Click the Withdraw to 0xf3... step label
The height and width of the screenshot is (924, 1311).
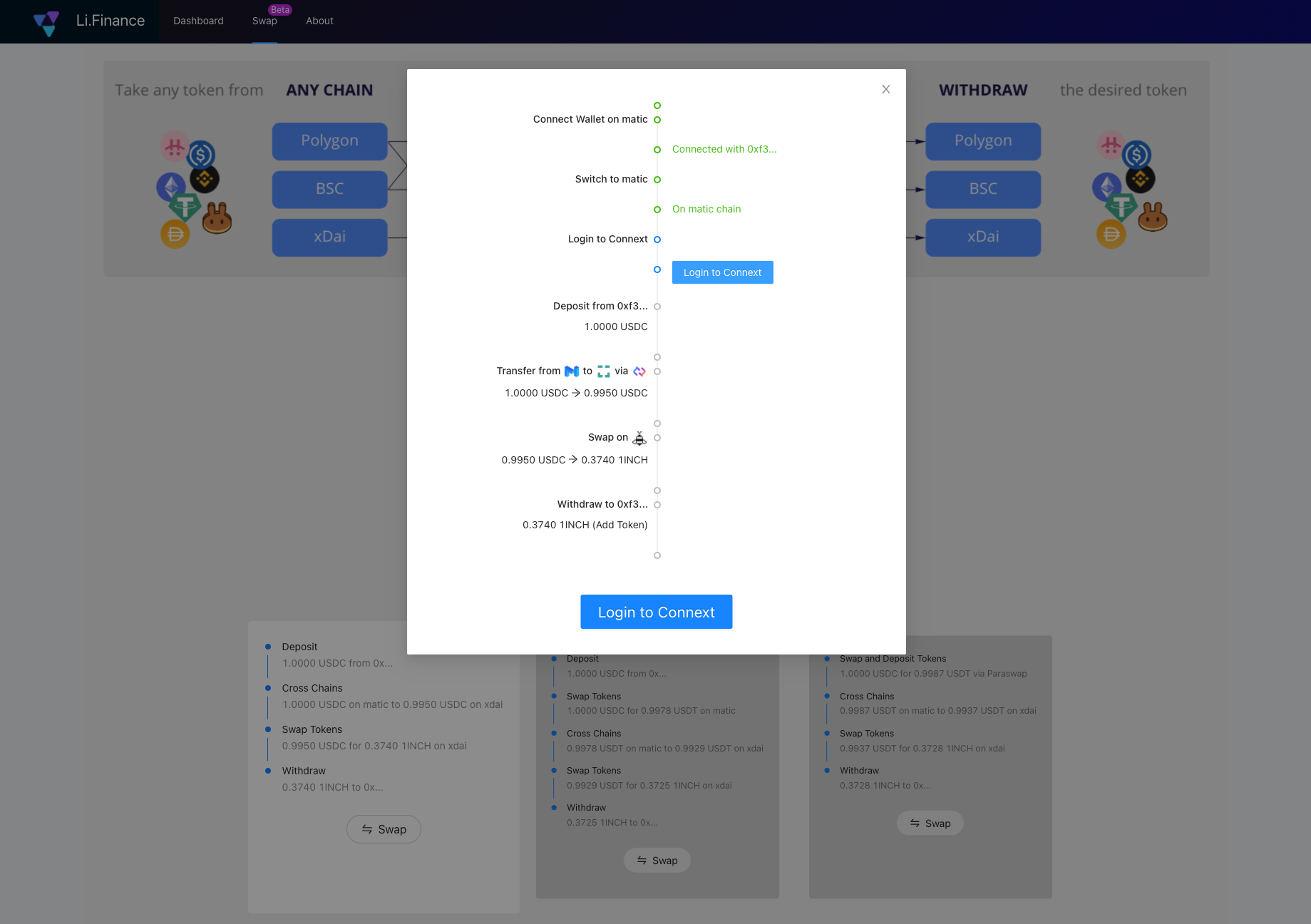pyautogui.click(x=602, y=504)
